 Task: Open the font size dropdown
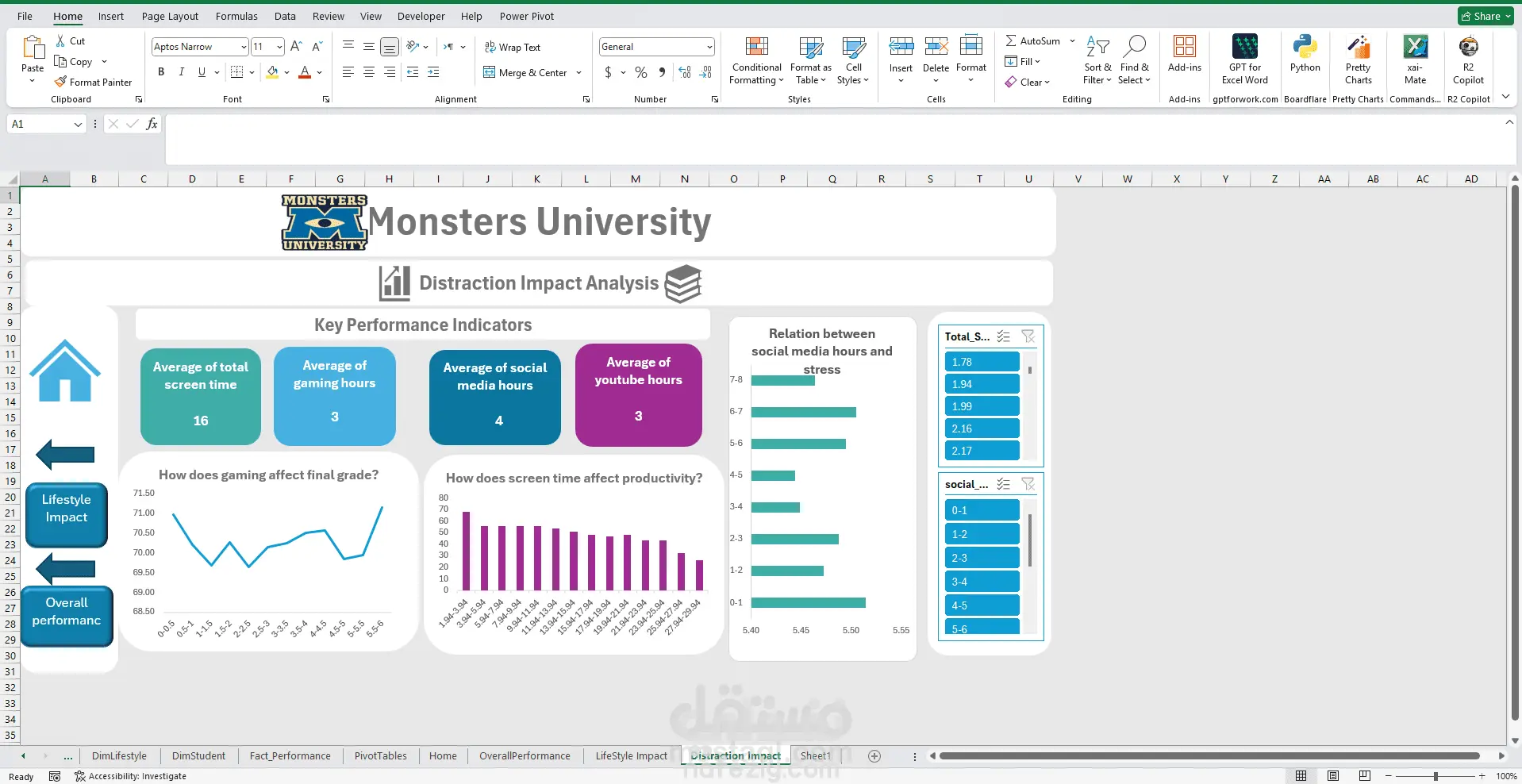coord(279,47)
